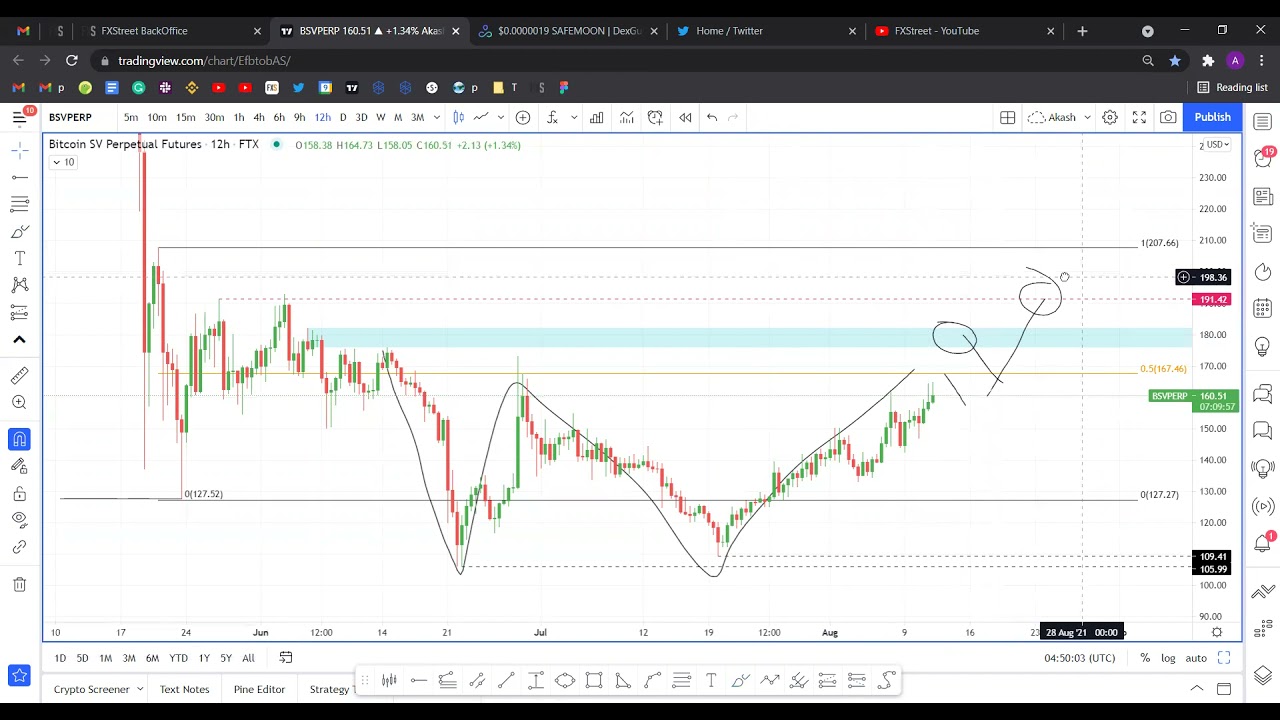
Task: Toggle percent scale on price axis
Action: coord(1145,658)
